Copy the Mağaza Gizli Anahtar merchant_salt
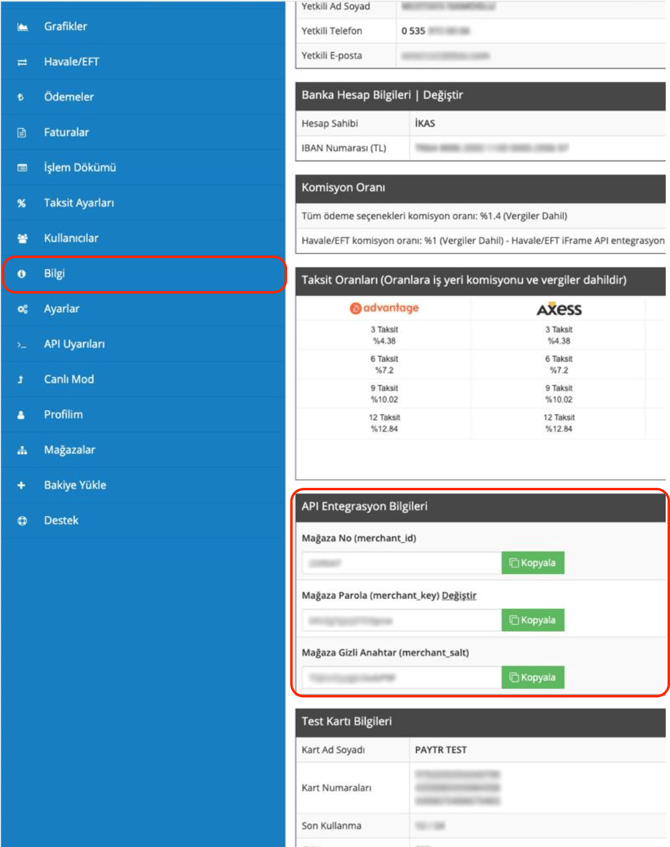Screen dimensions: 670x847 click(532, 677)
